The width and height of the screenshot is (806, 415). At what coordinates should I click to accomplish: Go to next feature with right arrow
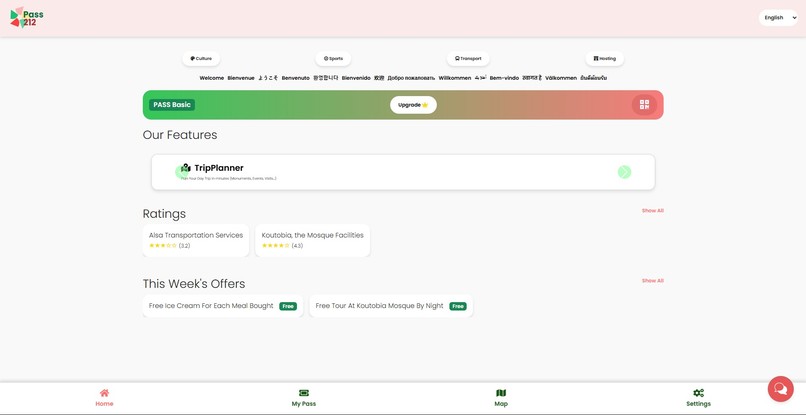[x=624, y=172]
